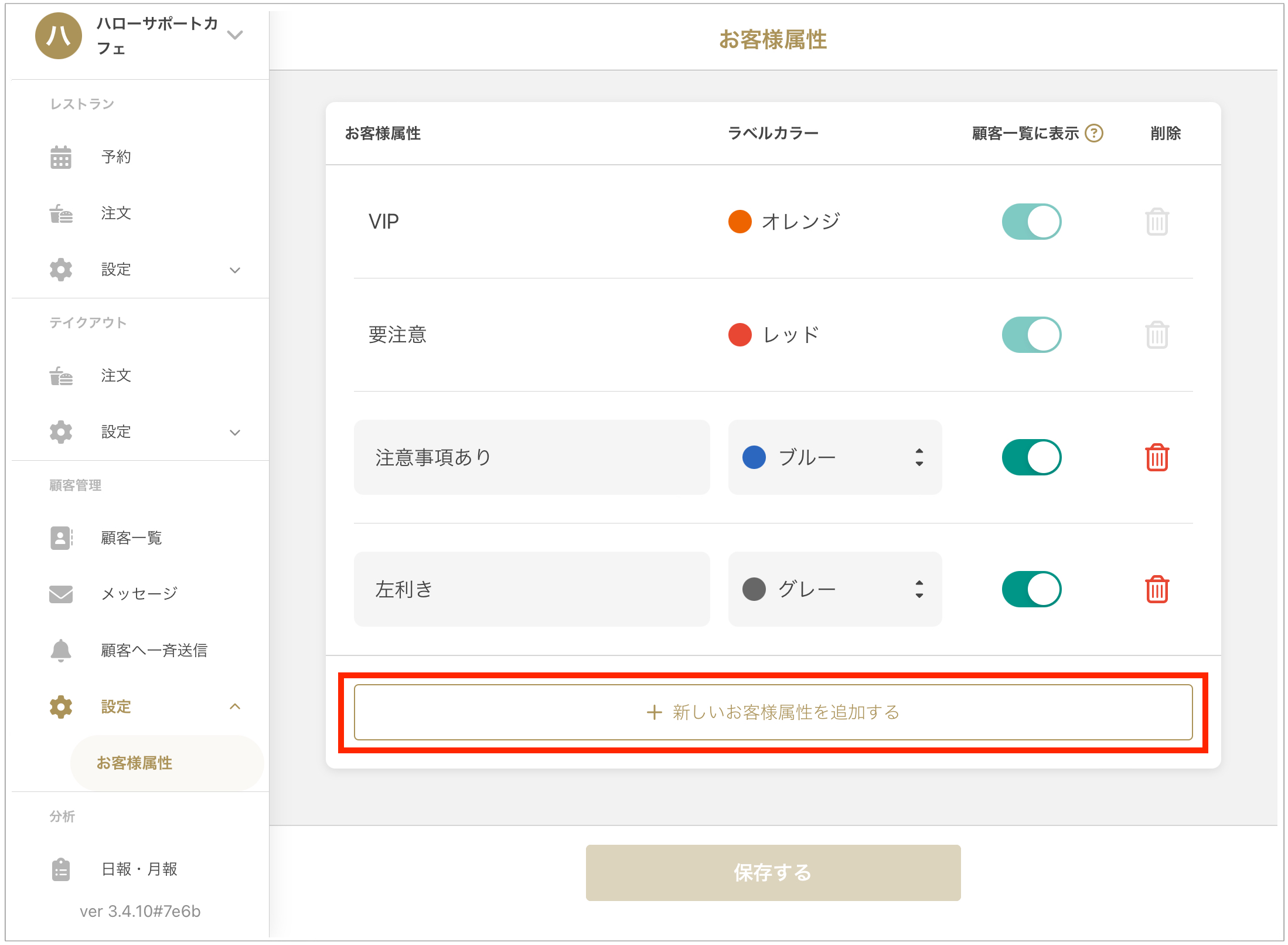Open 日報・月報 clipboard icon
The height and width of the screenshot is (945, 1288).
[61, 869]
